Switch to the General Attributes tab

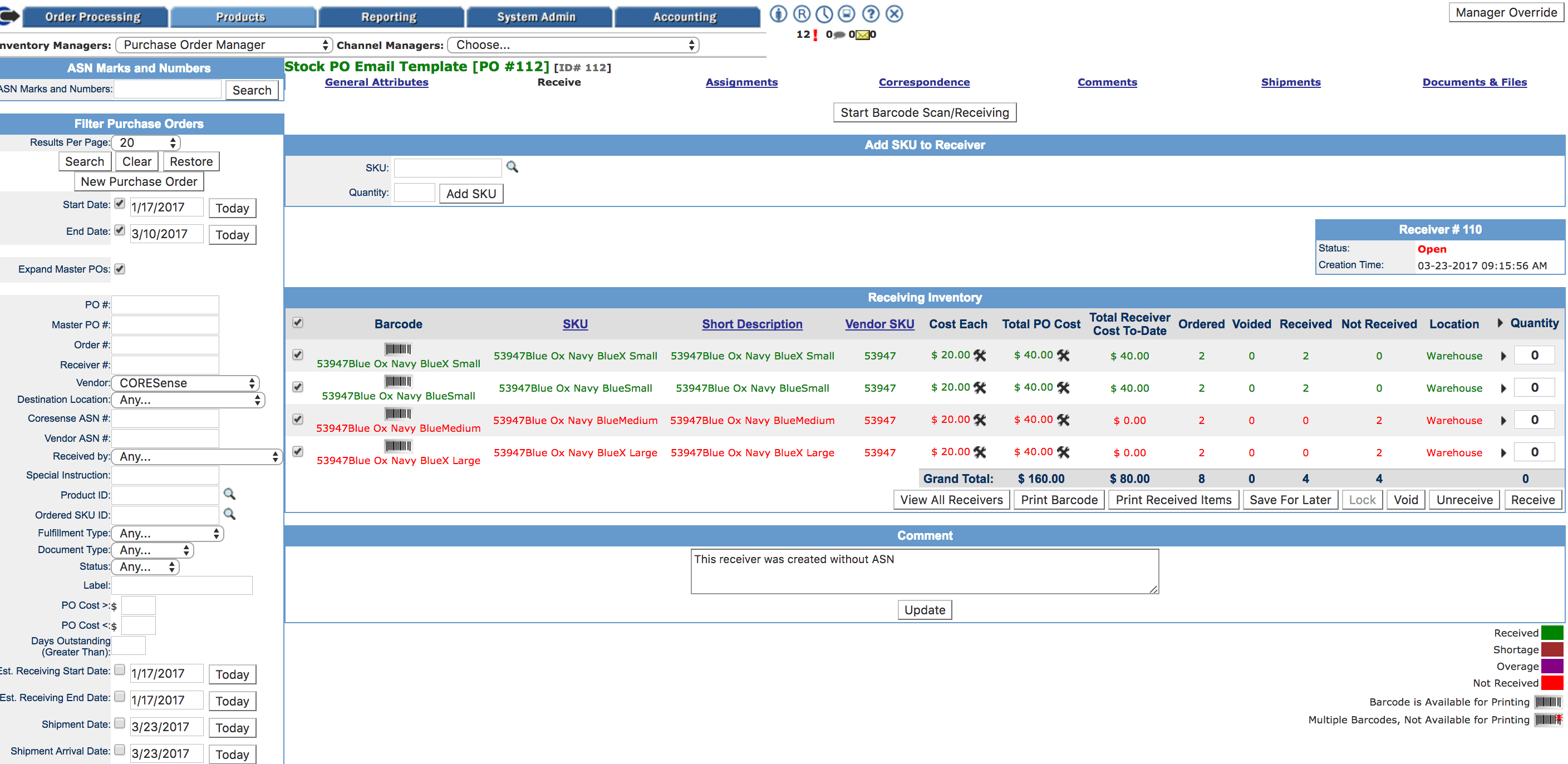coord(377,82)
